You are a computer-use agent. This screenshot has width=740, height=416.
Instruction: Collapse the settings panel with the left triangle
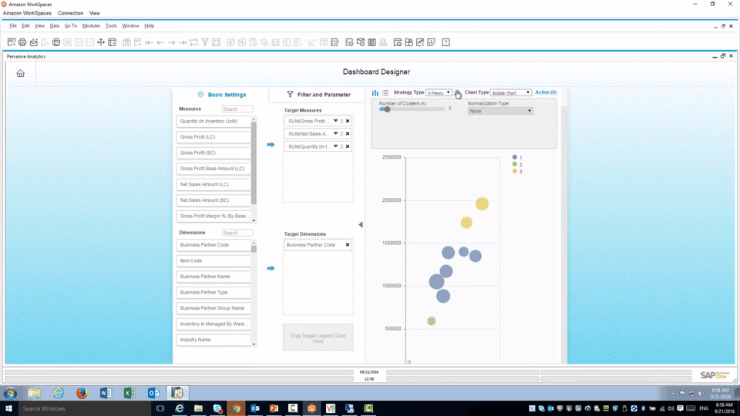[360, 225]
